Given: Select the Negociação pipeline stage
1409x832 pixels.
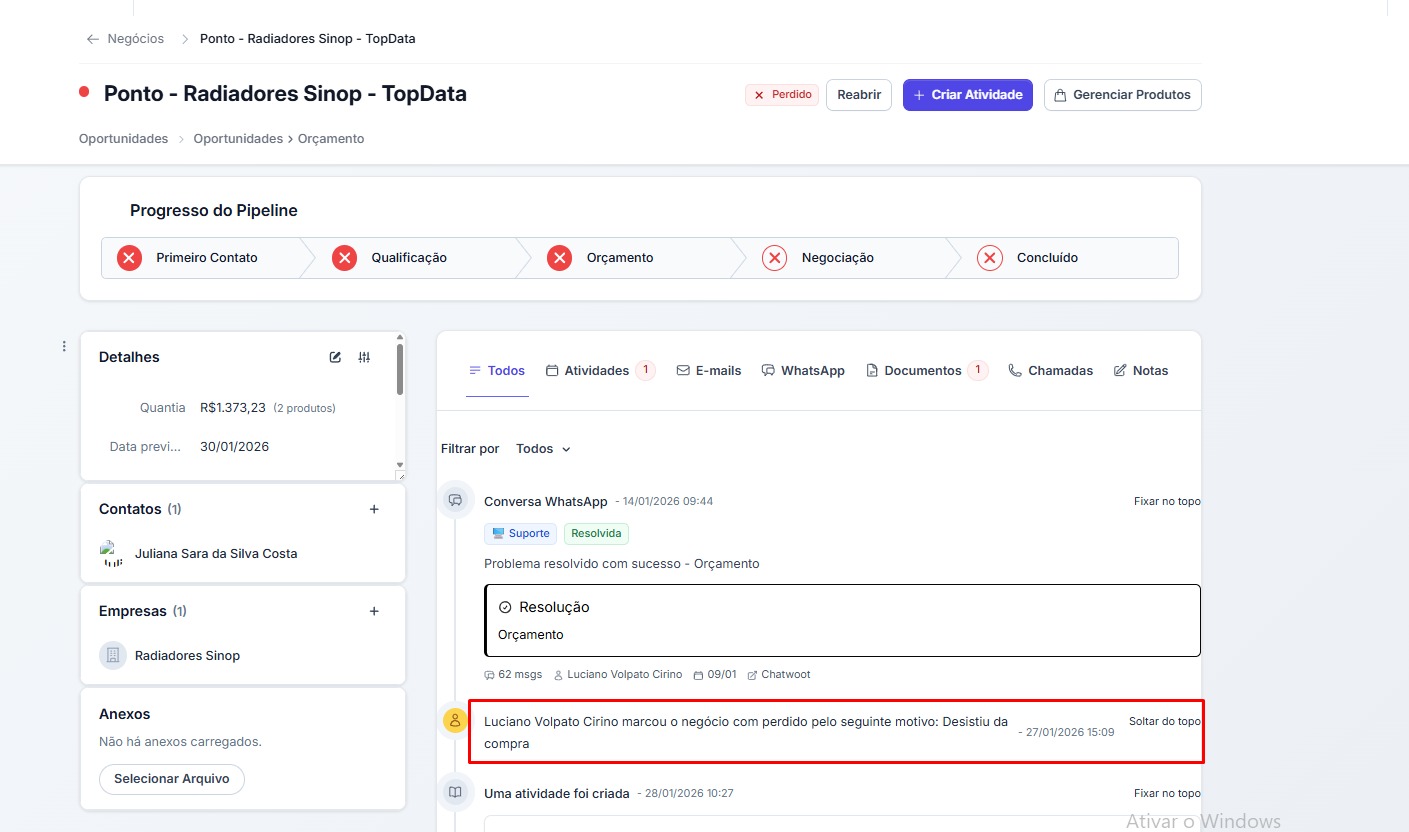Looking at the screenshot, I should coord(837,258).
